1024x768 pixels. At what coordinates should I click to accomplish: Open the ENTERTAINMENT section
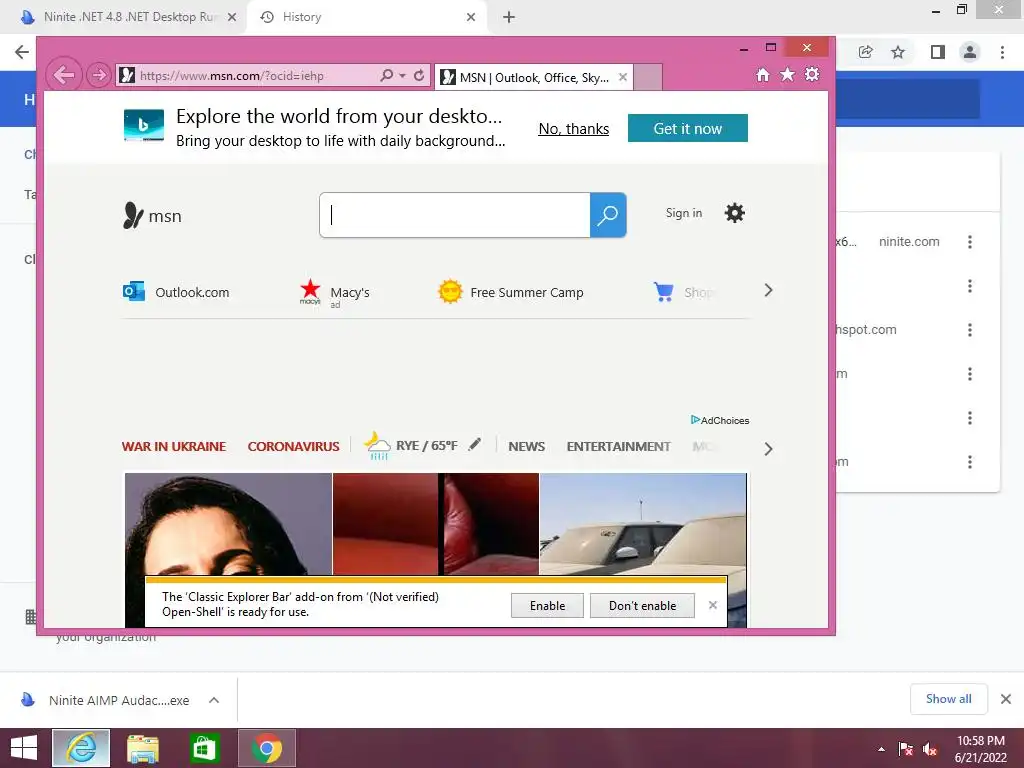coord(618,447)
